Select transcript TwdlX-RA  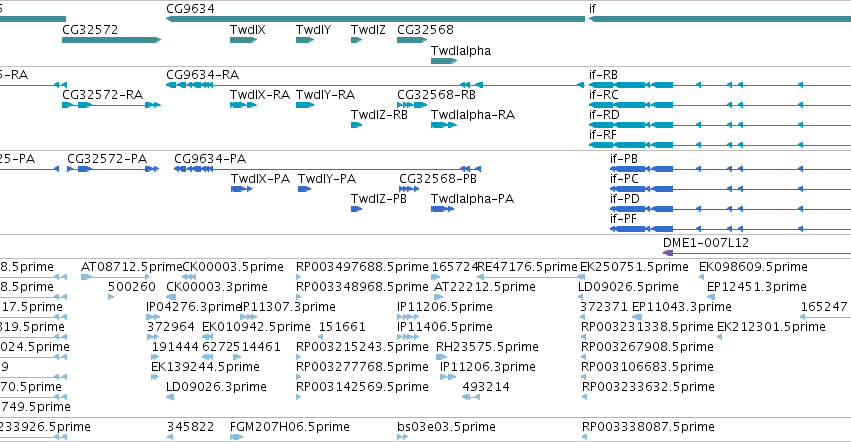coord(243,105)
